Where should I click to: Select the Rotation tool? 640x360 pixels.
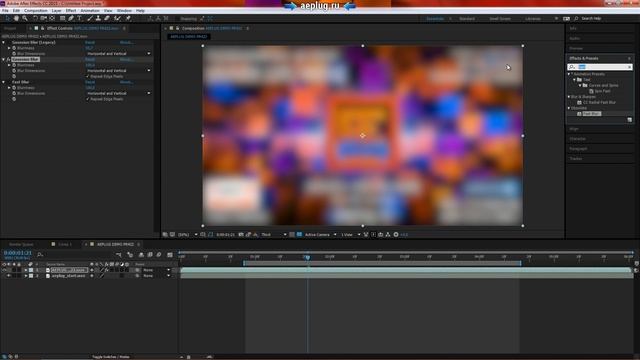pos(35,18)
